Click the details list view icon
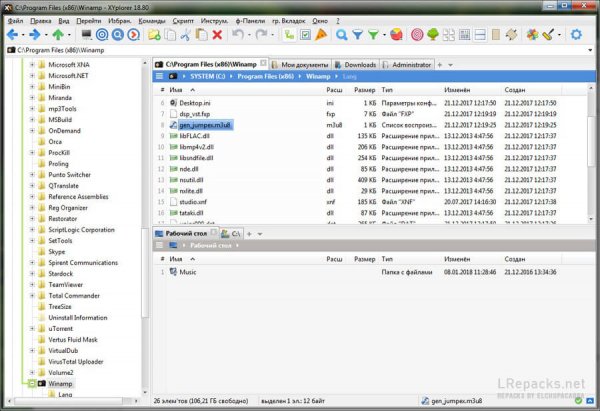The width and height of the screenshot is (600, 411). click(x=465, y=35)
